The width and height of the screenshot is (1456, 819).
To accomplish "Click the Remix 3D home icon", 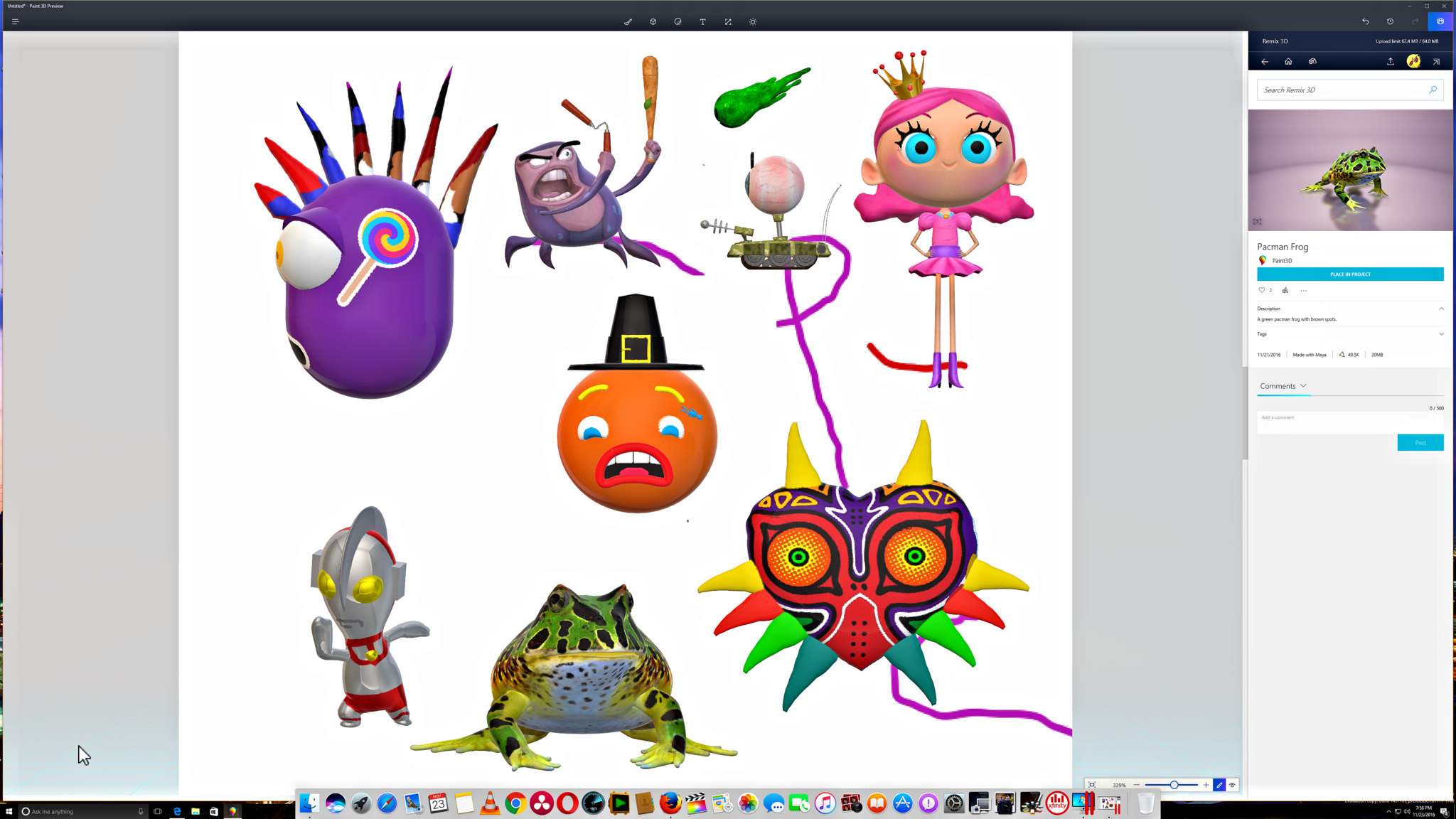I will pos(1288,61).
